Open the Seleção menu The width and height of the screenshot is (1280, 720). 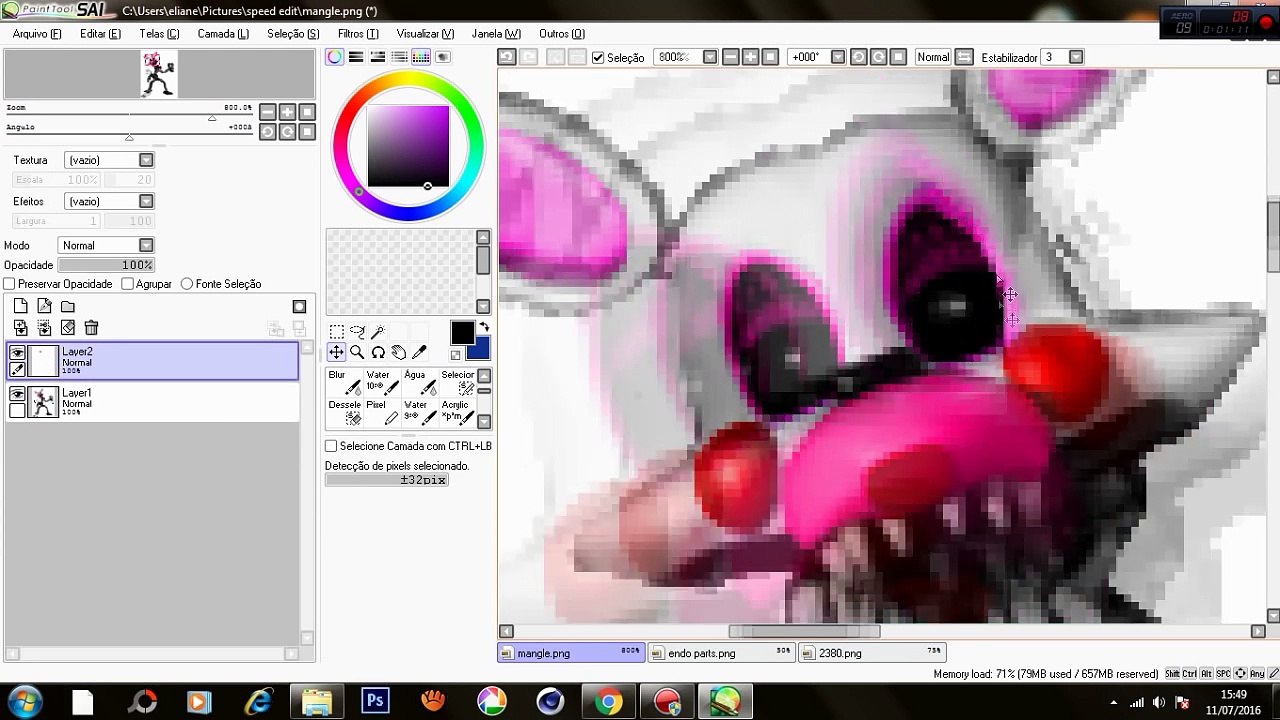(293, 33)
